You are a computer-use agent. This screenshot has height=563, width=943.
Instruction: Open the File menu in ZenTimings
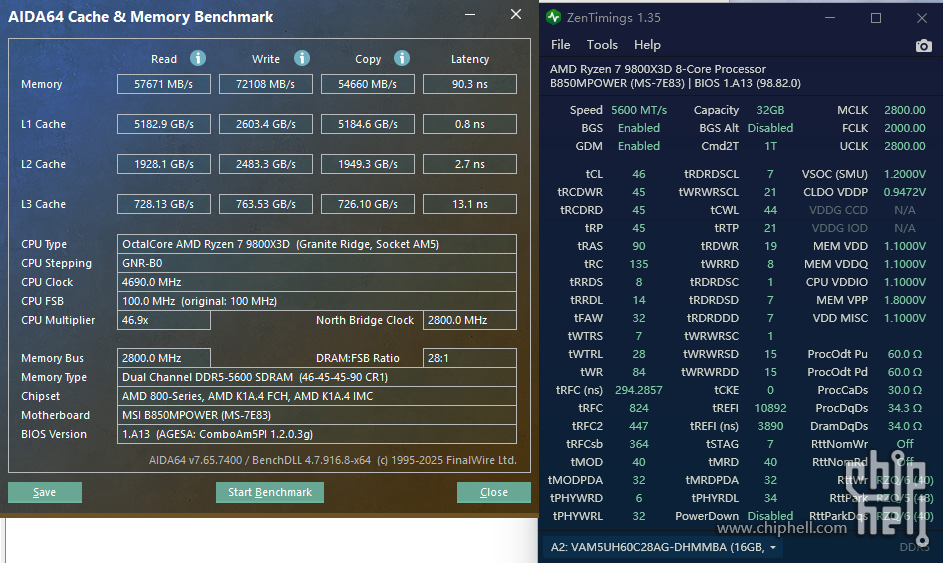coord(560,45)
